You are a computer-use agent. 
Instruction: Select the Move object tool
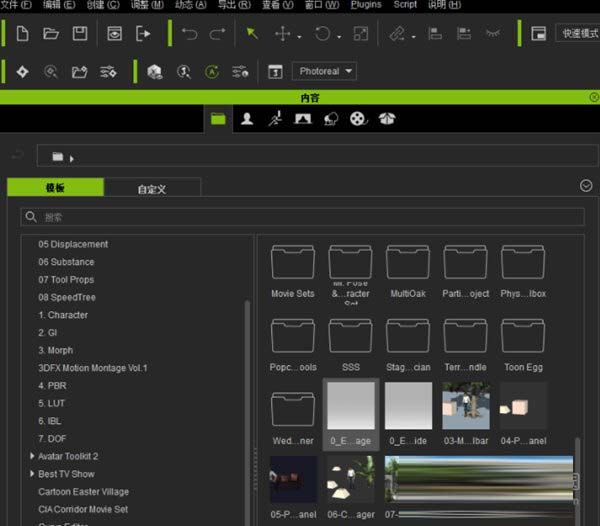coord(283,34)
